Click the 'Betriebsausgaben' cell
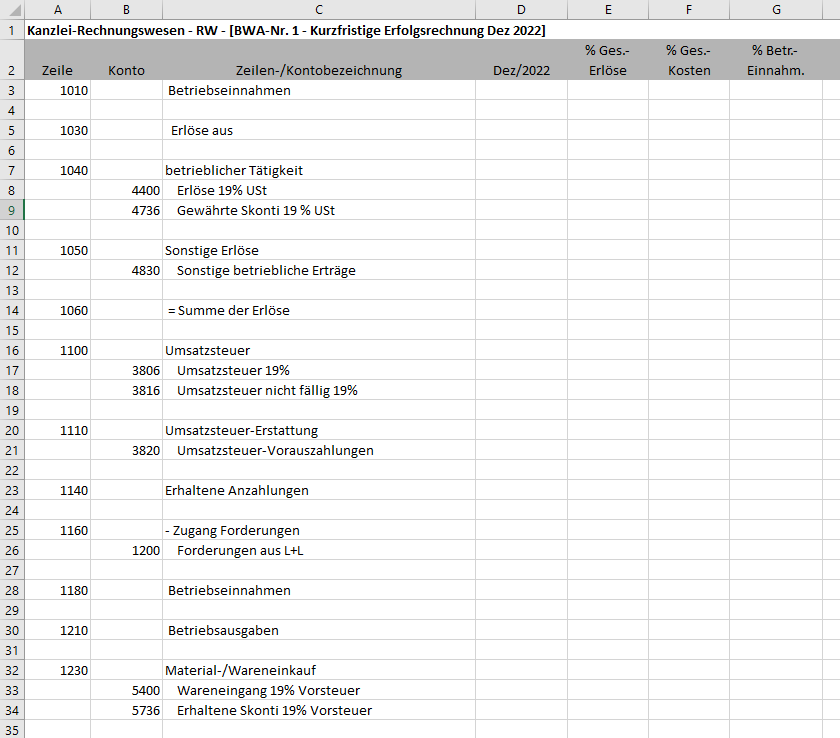The height and width of the screenshot is (738, 840). click(x=319, y=630)
